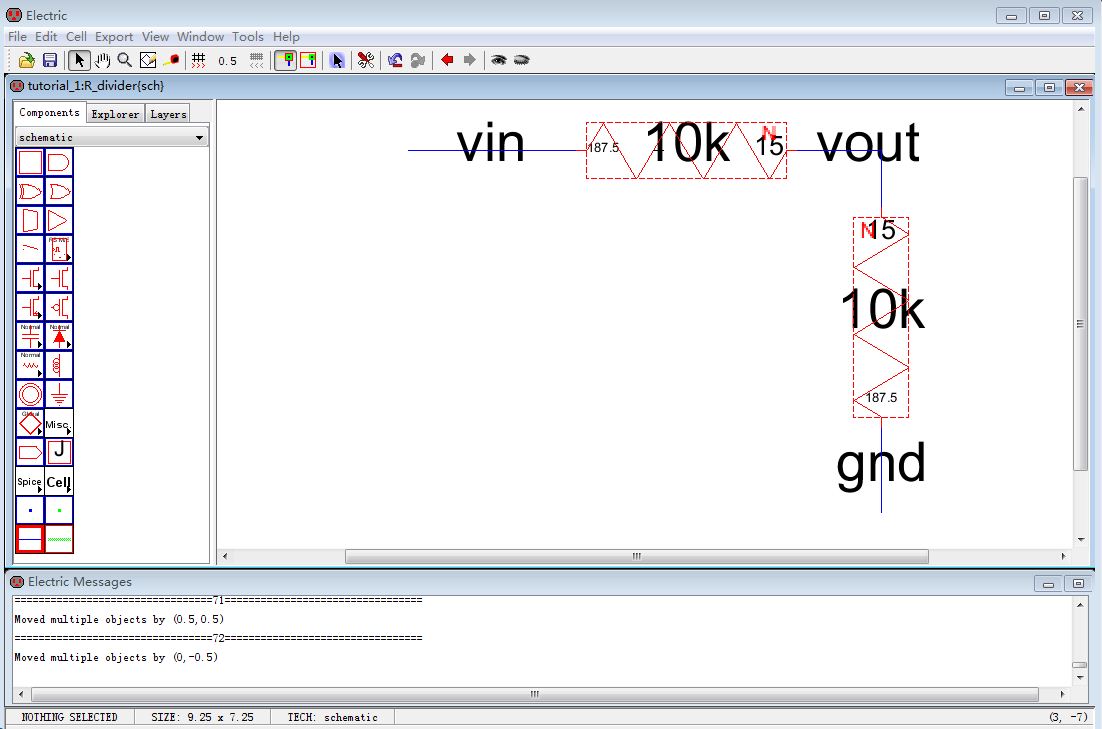Expand the Normal capacitor component

(x=30, y=335)
